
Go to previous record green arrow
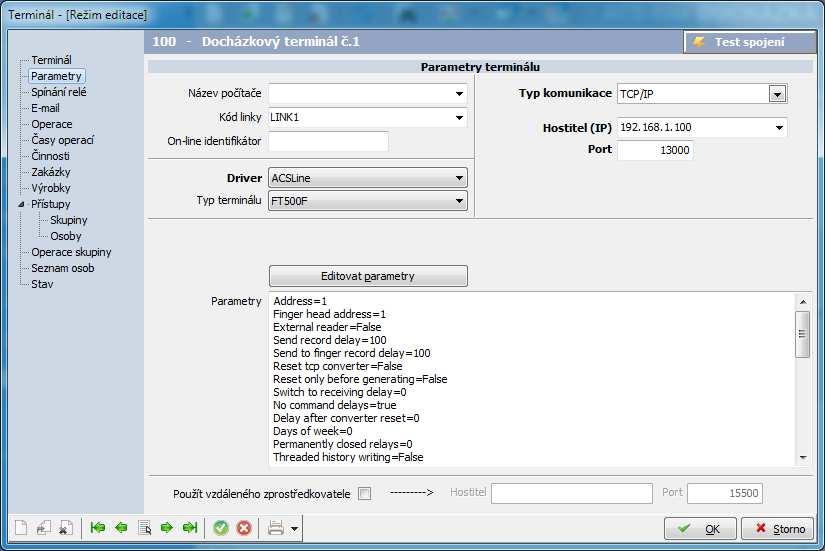121,527
